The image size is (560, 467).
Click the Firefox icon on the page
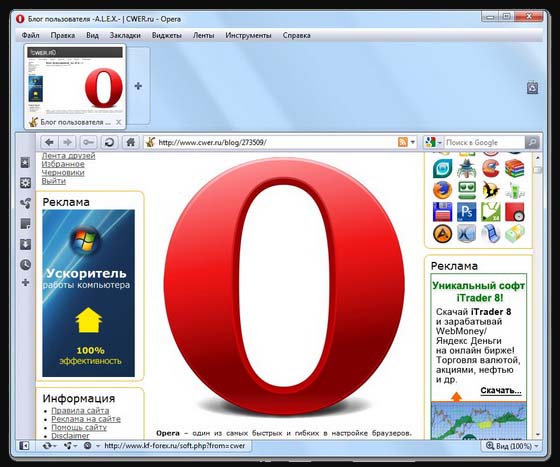pos(442,190)
